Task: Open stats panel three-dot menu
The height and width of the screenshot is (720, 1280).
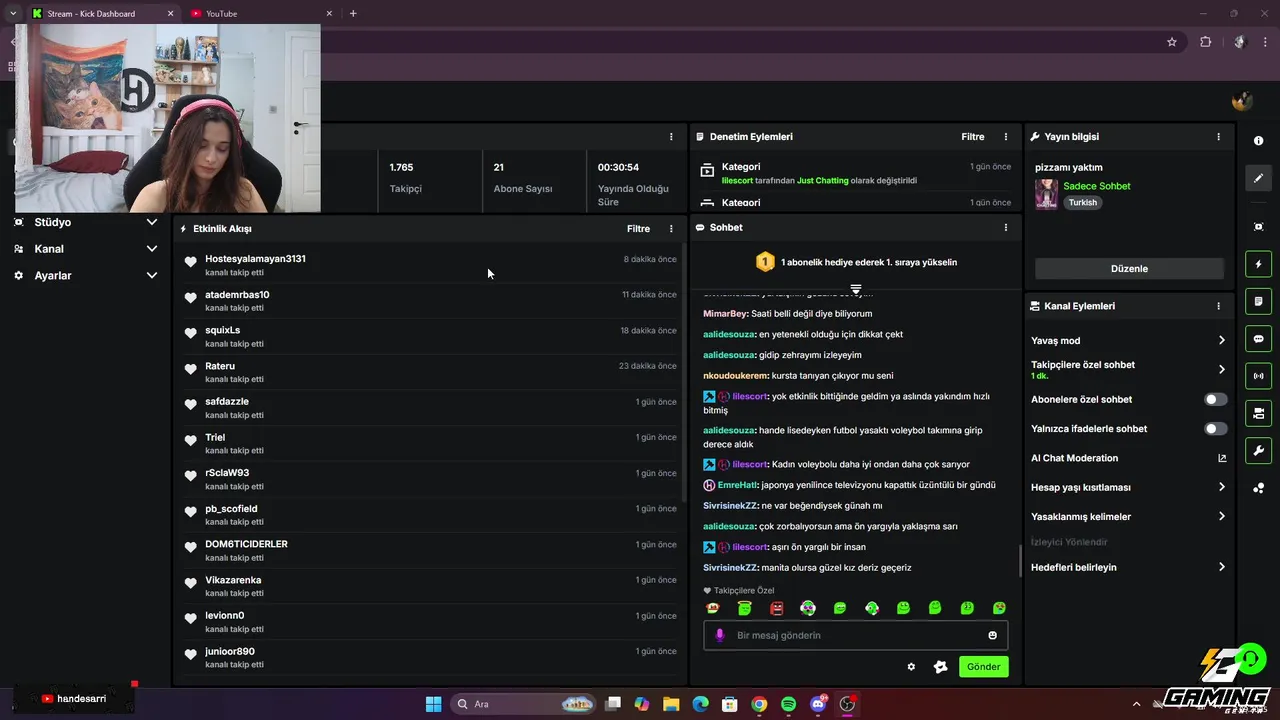Action: 671,137
